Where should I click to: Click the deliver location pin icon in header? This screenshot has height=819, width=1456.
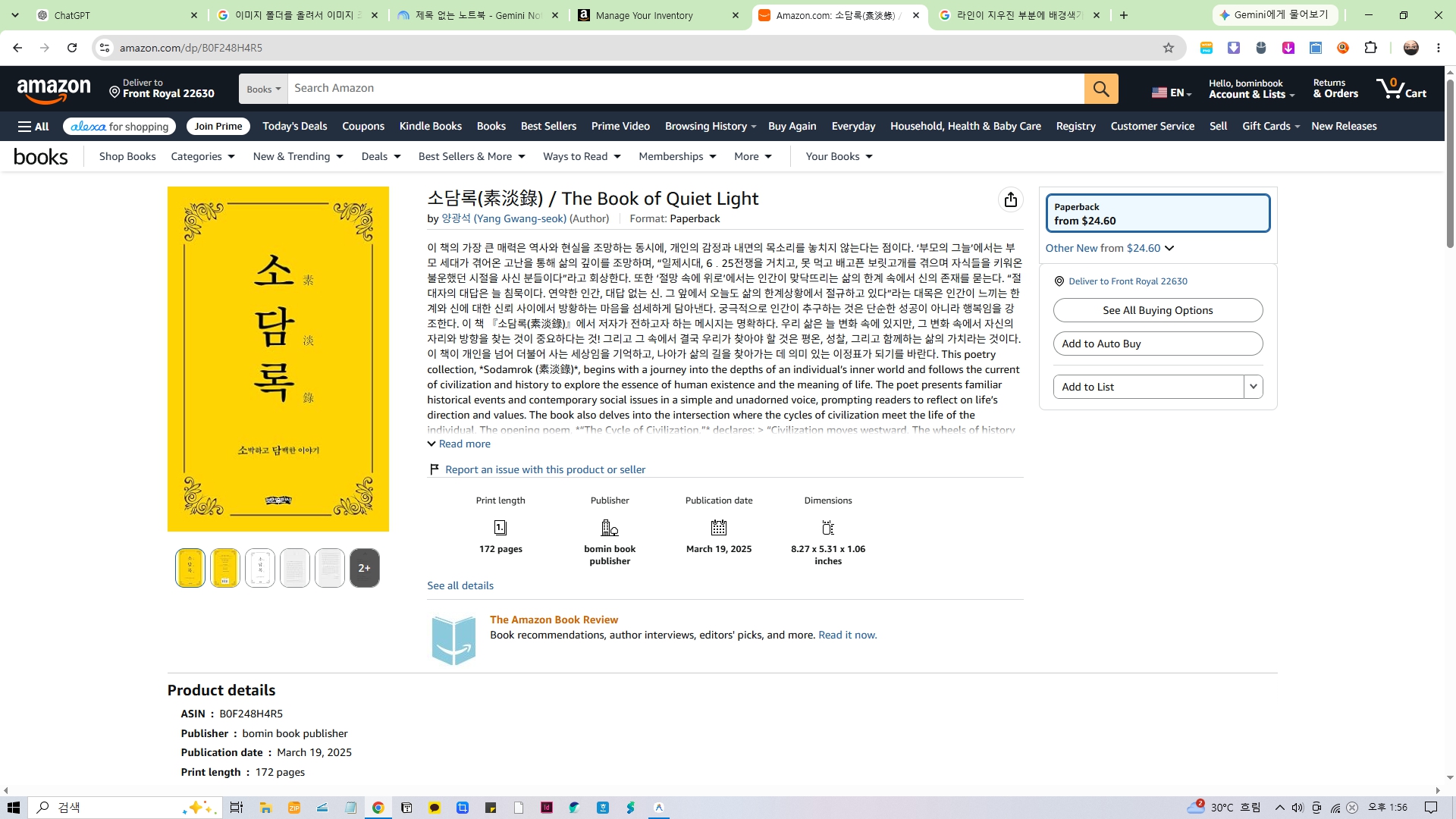(115, 92)
